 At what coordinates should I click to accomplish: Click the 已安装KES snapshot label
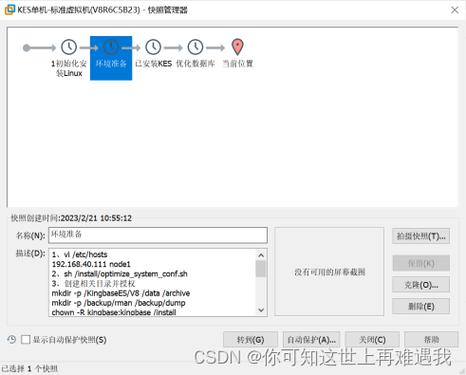[x=153, y=63]
